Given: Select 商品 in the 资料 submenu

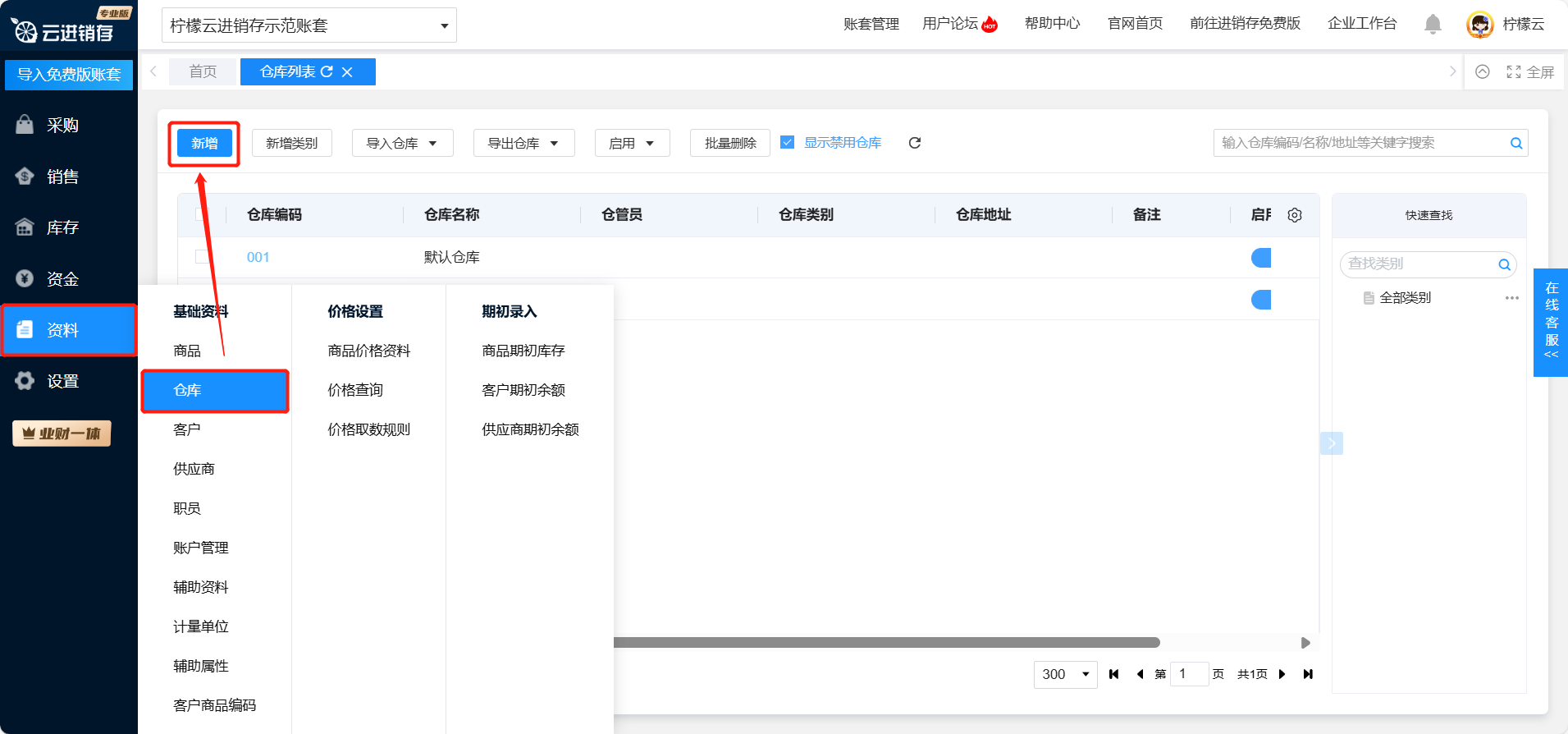Looking at the screenshot, I should click(x=187, y=351).
